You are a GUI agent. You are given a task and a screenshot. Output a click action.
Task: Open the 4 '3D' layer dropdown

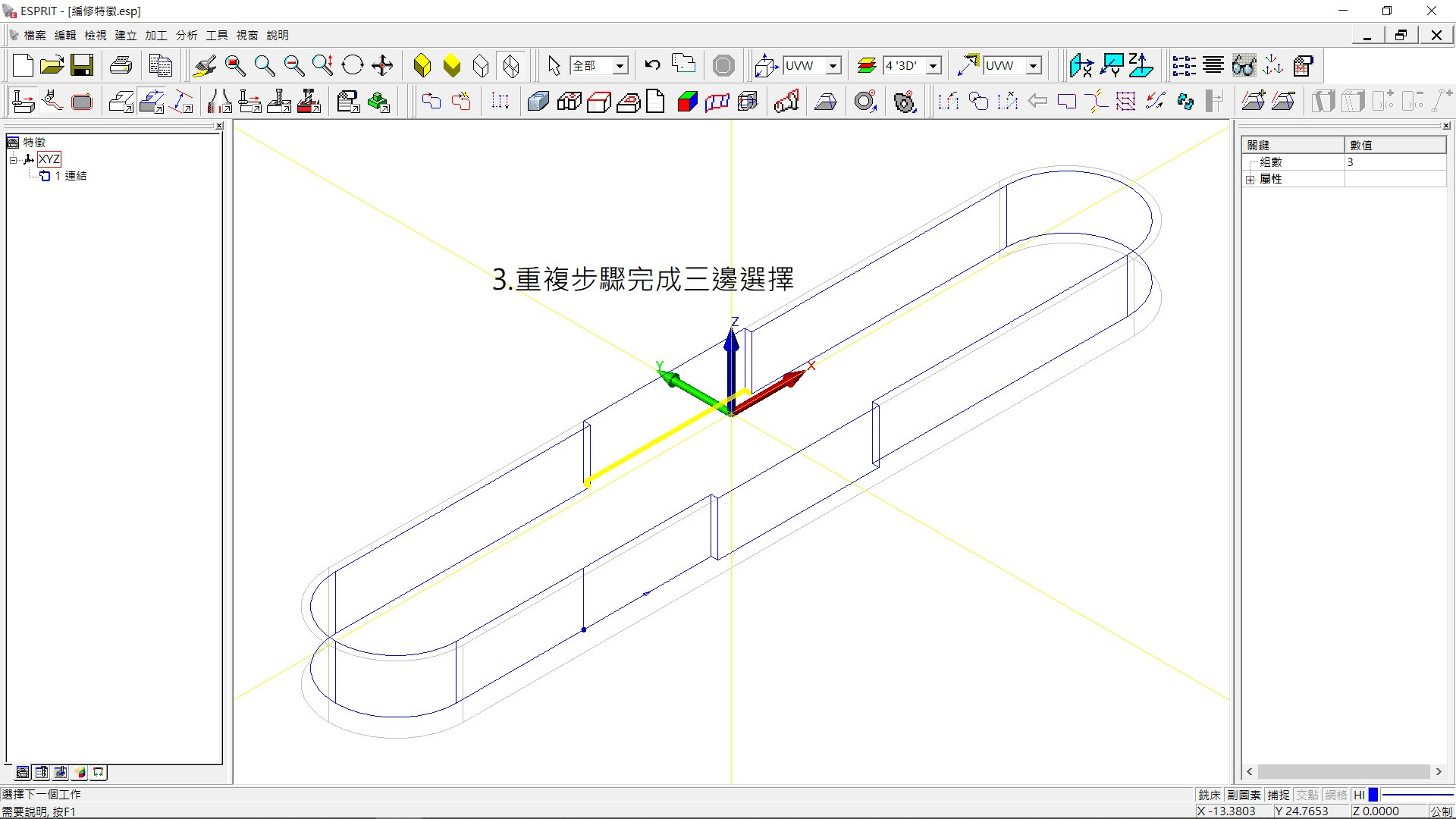click(x=934, y=66)
